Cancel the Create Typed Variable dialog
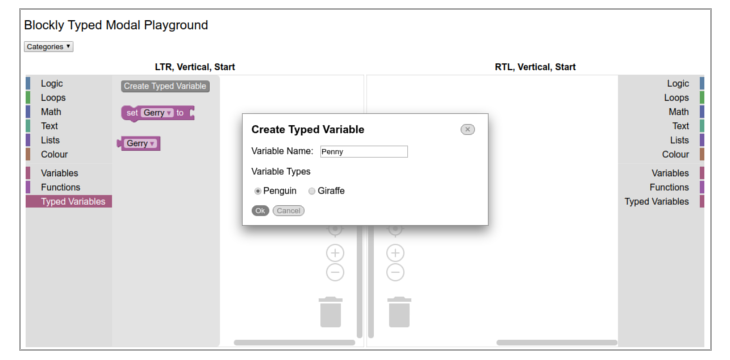 point(288,211)
